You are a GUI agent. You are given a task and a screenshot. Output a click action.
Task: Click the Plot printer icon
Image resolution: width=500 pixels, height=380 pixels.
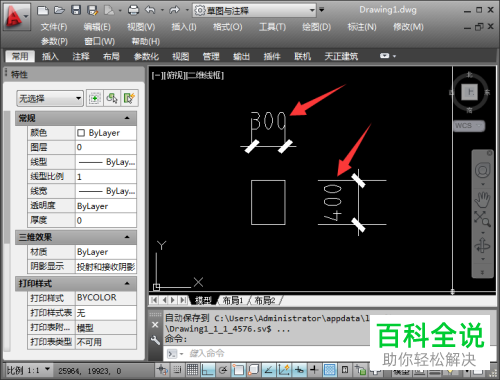coord(133,10)
